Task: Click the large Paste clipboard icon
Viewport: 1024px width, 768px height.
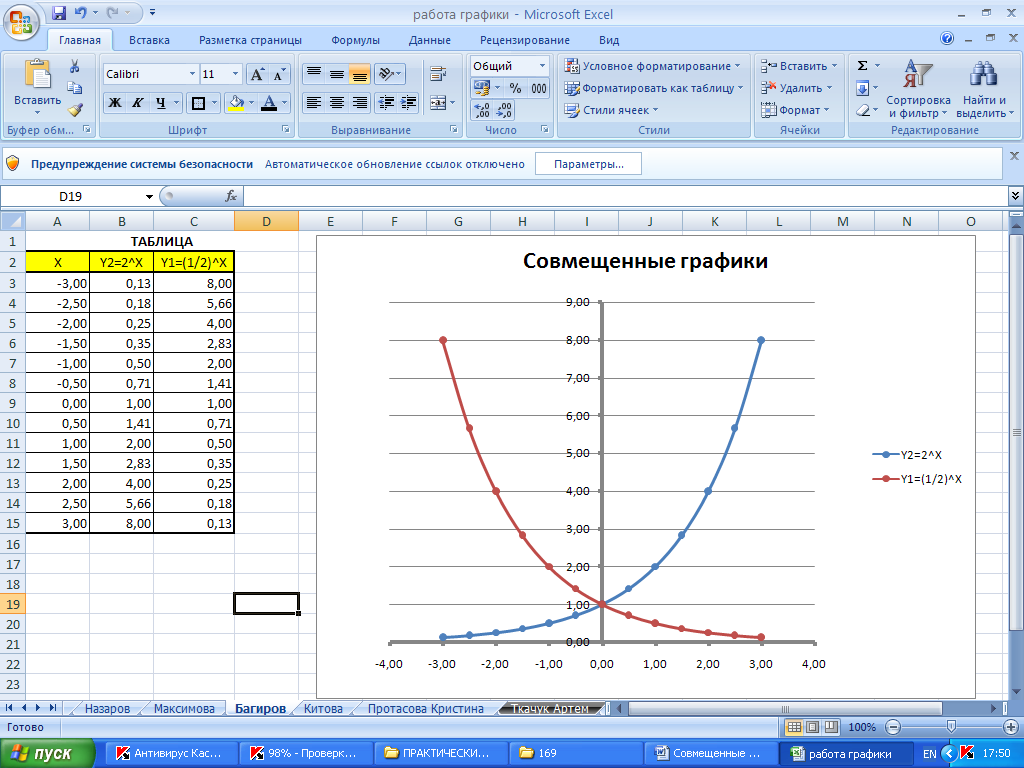Action: coord(37,74)
